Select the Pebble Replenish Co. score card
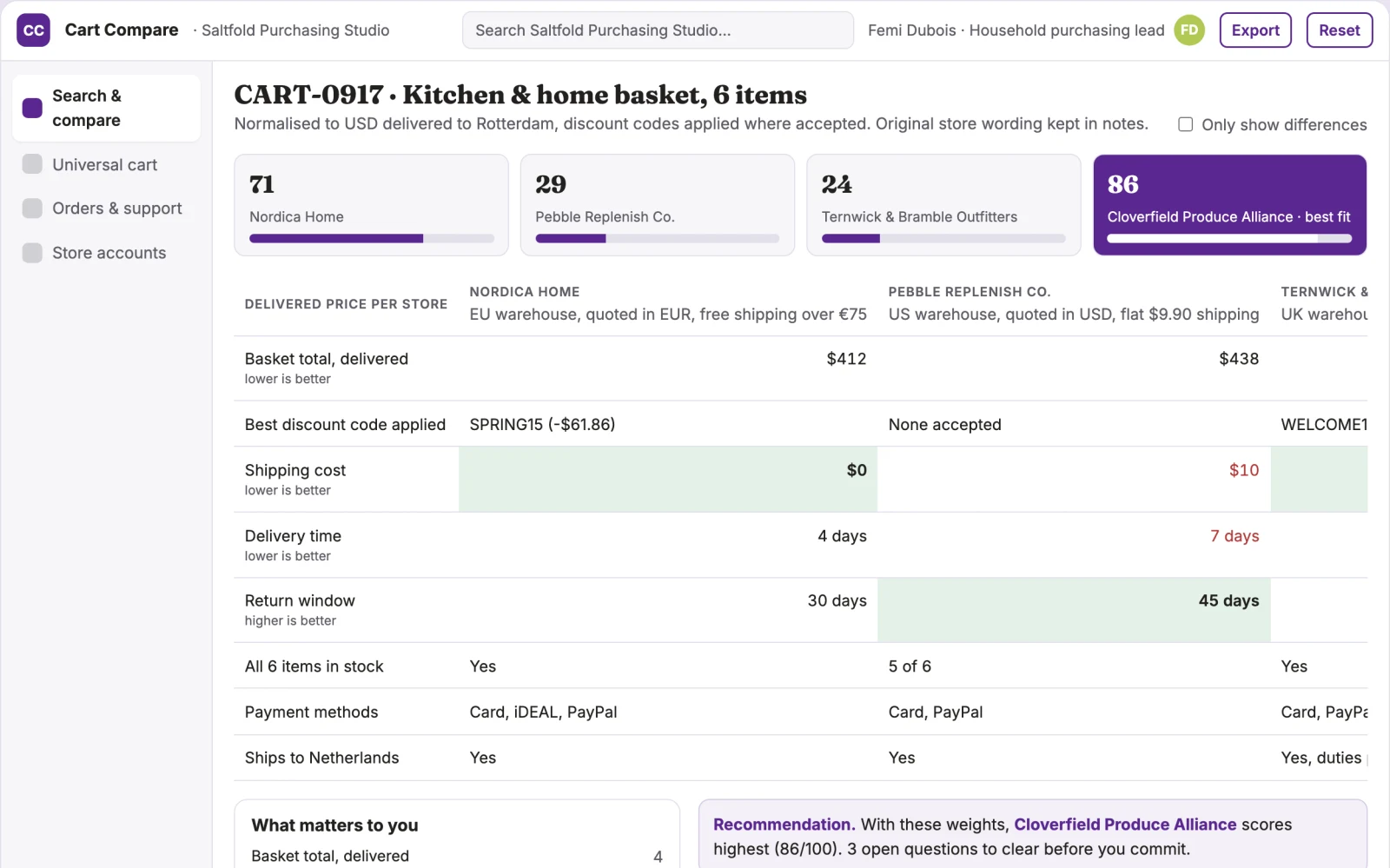Viewport: 1390px width, 868px height. [x=658, y=205]
